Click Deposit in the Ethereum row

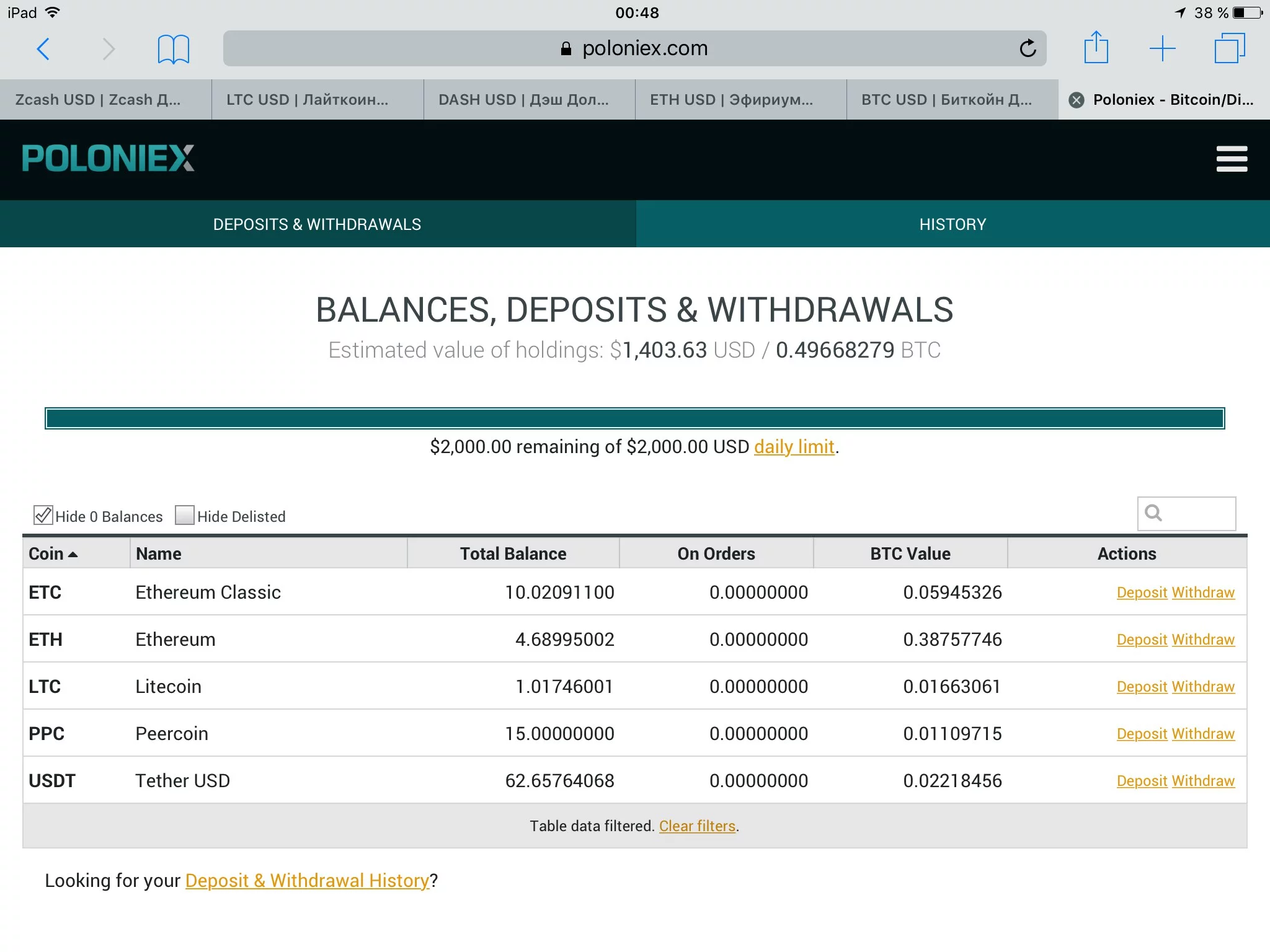tap(1142, 640)
